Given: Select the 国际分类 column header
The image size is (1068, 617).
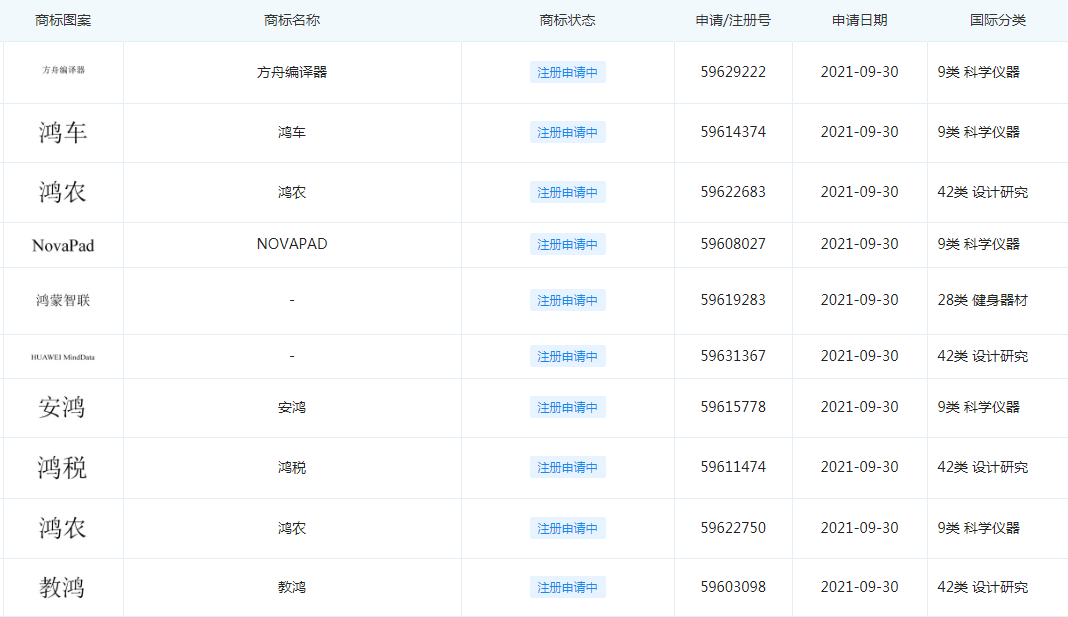Looking at the screenshot, I should [x=997, y=20].
